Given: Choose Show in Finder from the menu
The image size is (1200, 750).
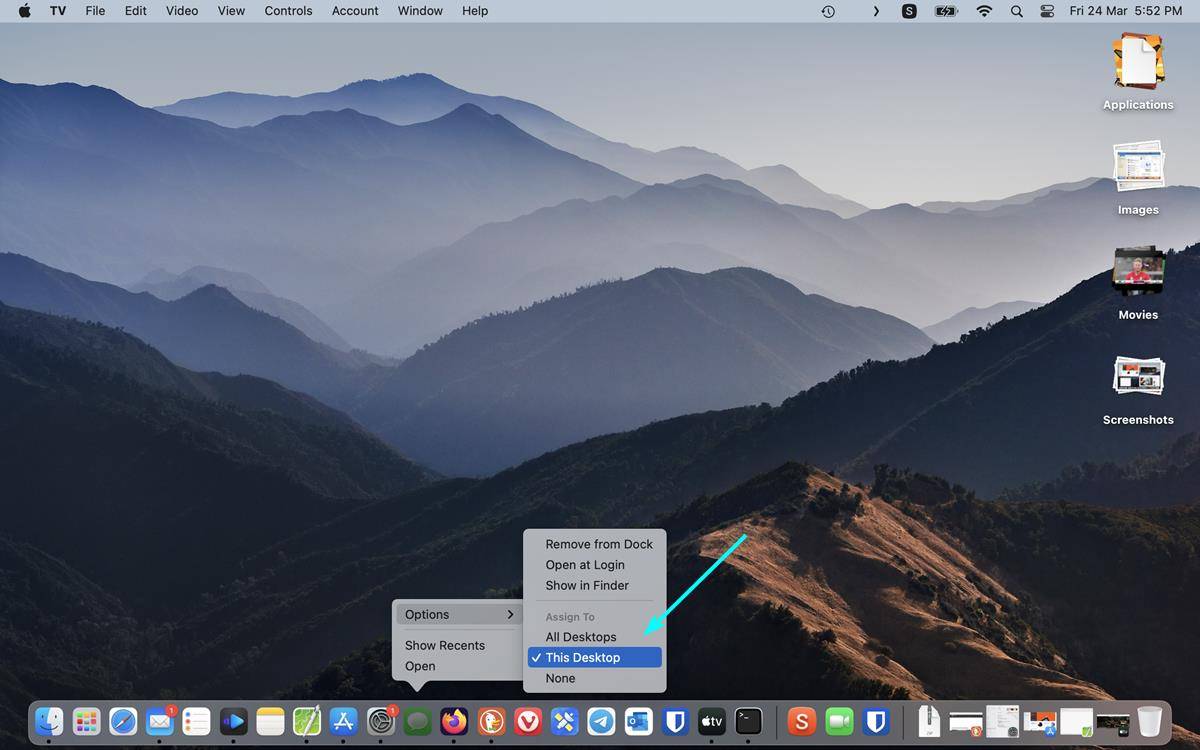Looking at the screenshot, I should pos(589,585).
